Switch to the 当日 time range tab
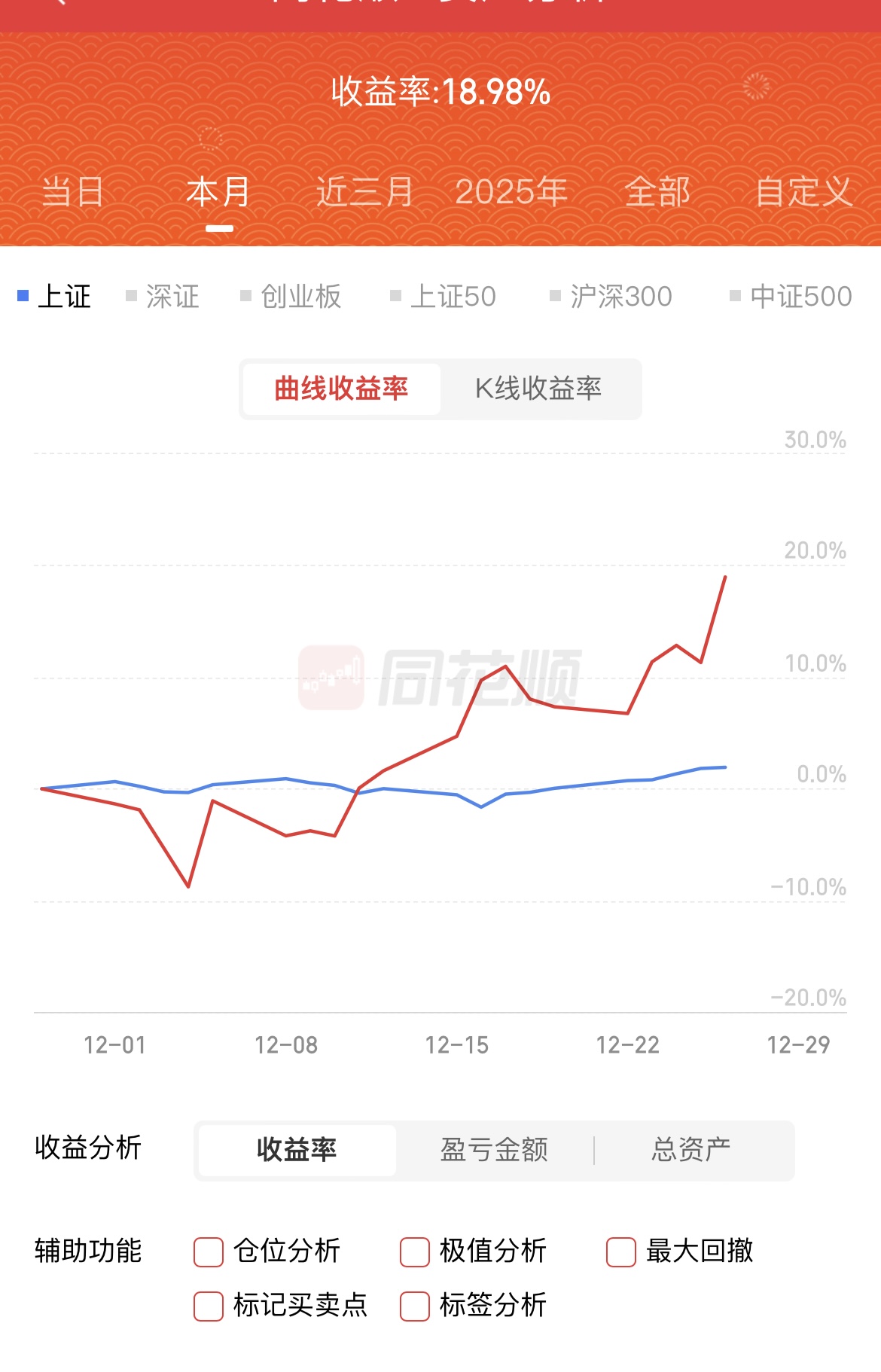This screenshot has height=1372, width=881. (72, 192)
